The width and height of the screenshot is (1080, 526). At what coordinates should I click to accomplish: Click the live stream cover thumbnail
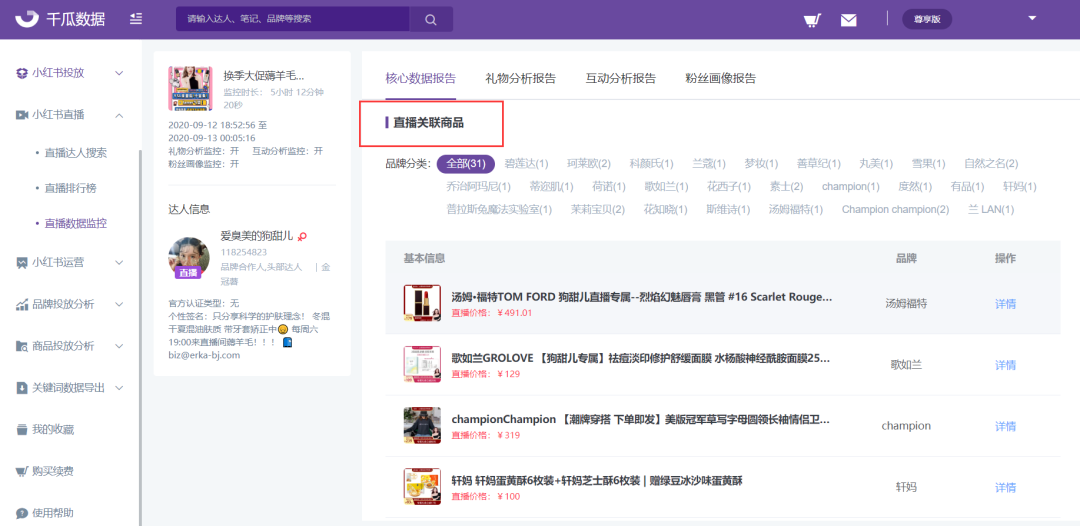[x=190, y=89]
